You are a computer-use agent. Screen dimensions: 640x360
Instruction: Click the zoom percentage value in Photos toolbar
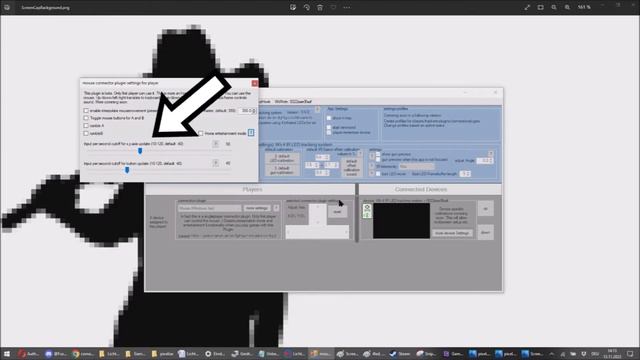(584, 7)
